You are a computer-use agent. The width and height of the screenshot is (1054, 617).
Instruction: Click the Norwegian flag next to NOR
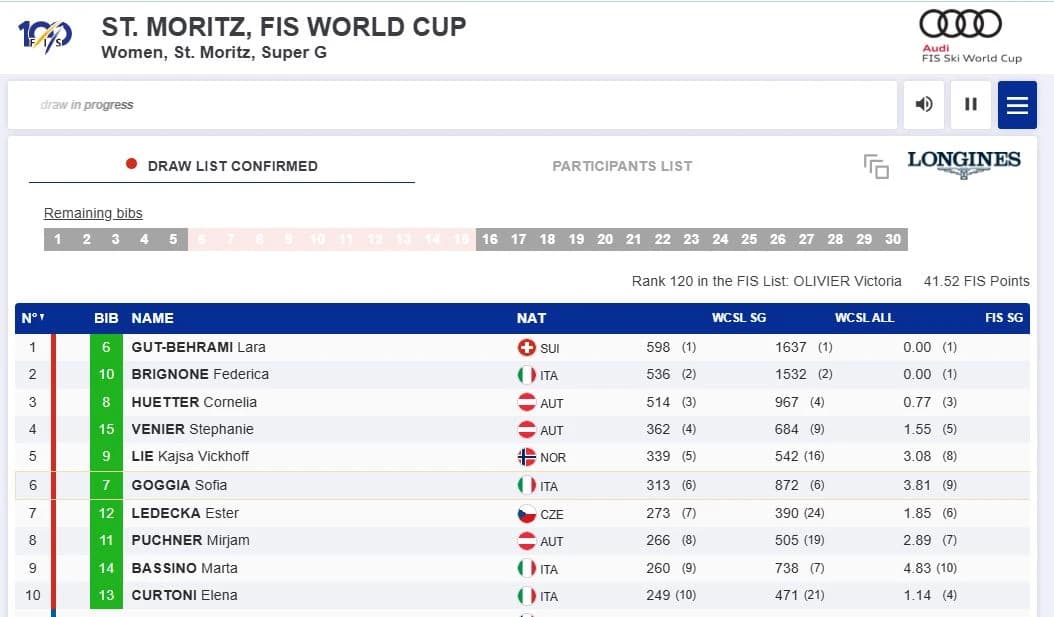coord(526,457)
